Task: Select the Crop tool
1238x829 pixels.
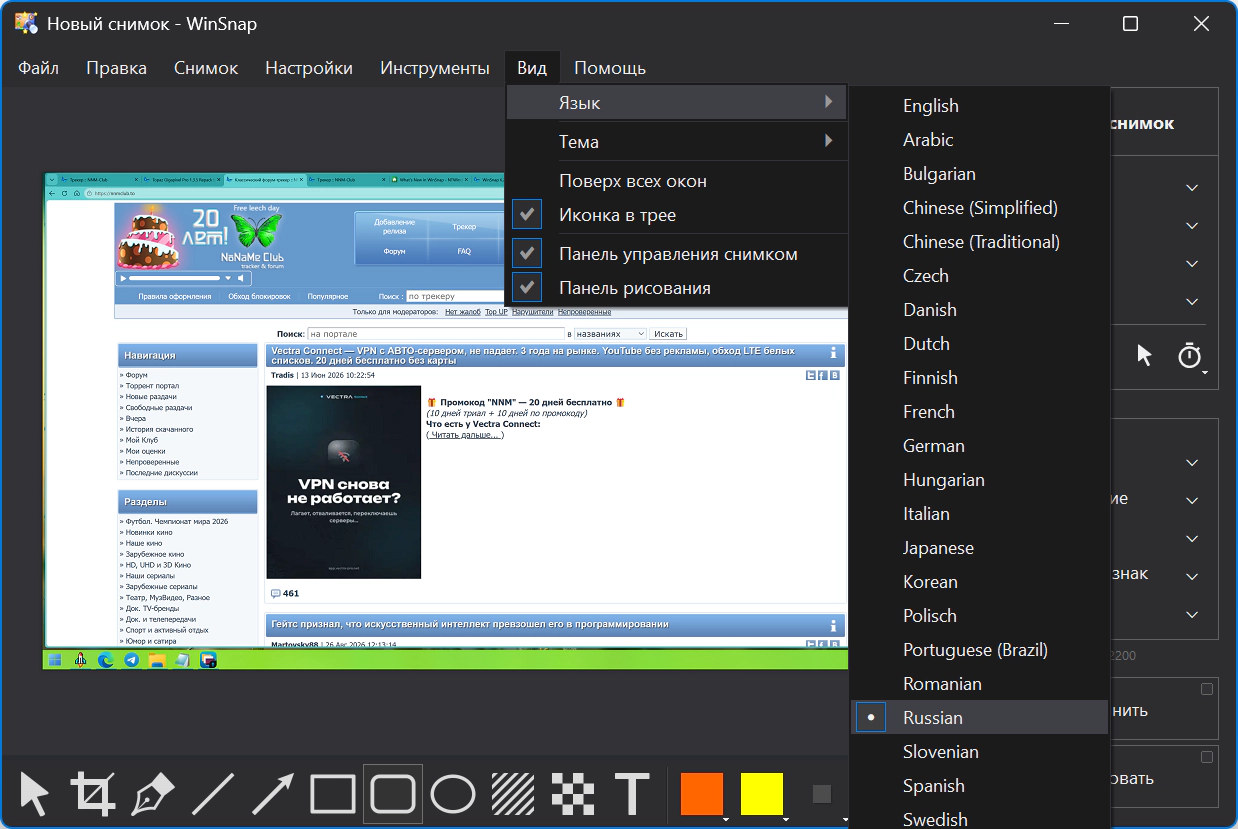Action: tap(93, 794)
